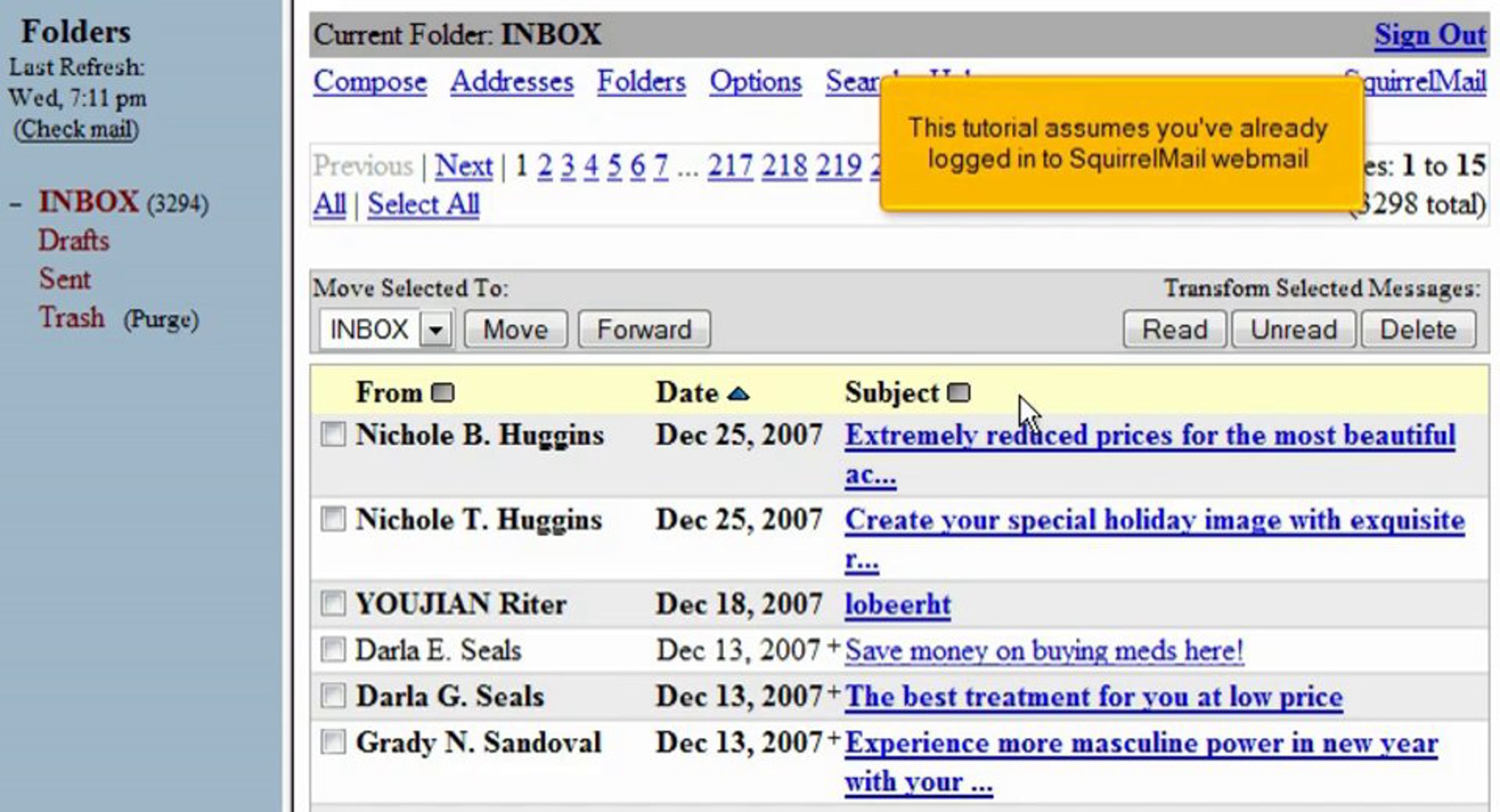1500x812 pixels.
Task: Click the Date ascending sort arrow
Action: [x=738, y=394]
